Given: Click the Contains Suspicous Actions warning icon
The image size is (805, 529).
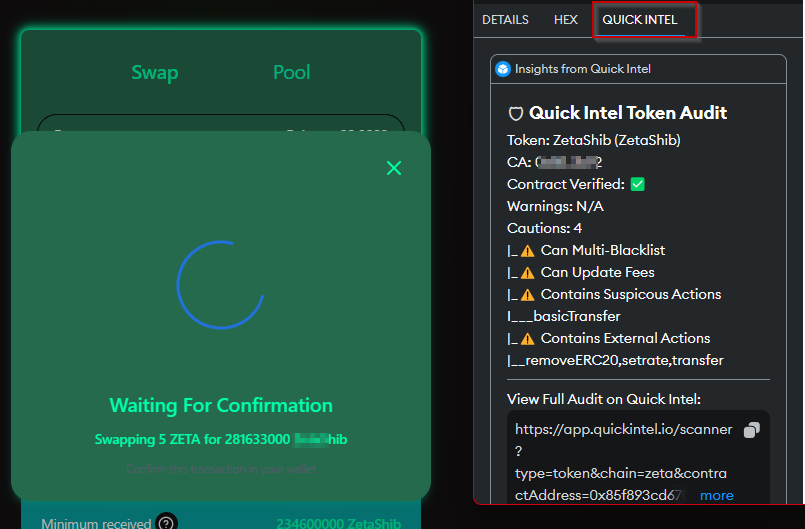Looking at the screenshot, I should [x=527, y=295].
